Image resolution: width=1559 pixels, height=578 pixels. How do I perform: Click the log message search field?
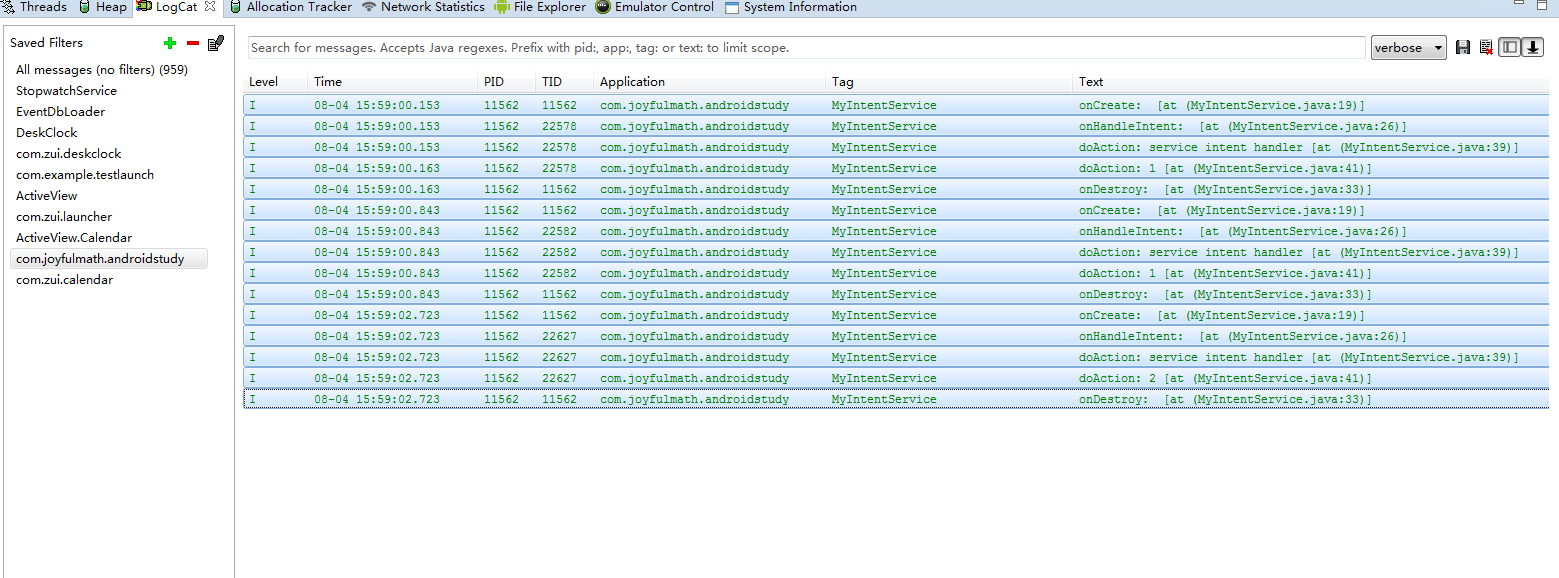806,47
